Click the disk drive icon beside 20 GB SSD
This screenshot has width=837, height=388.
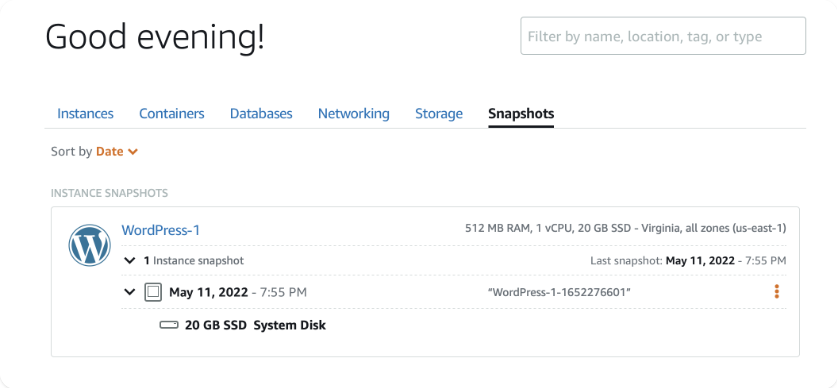pyautogui.click(x=169, y=324)
